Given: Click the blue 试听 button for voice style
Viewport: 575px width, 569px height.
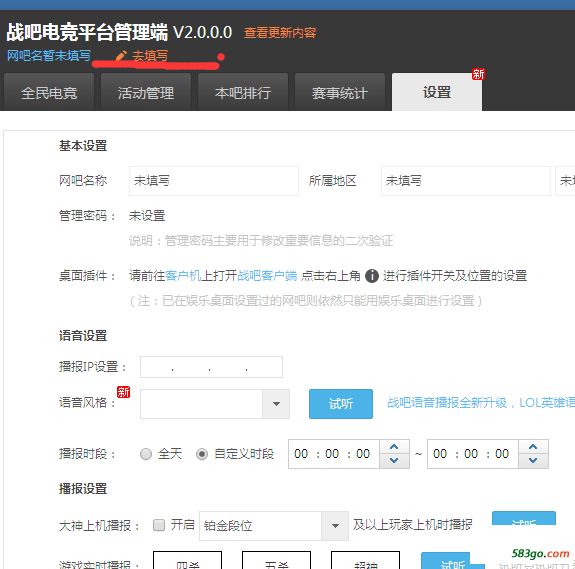Looking at the screenshot, I should click(x=341, y=404).
